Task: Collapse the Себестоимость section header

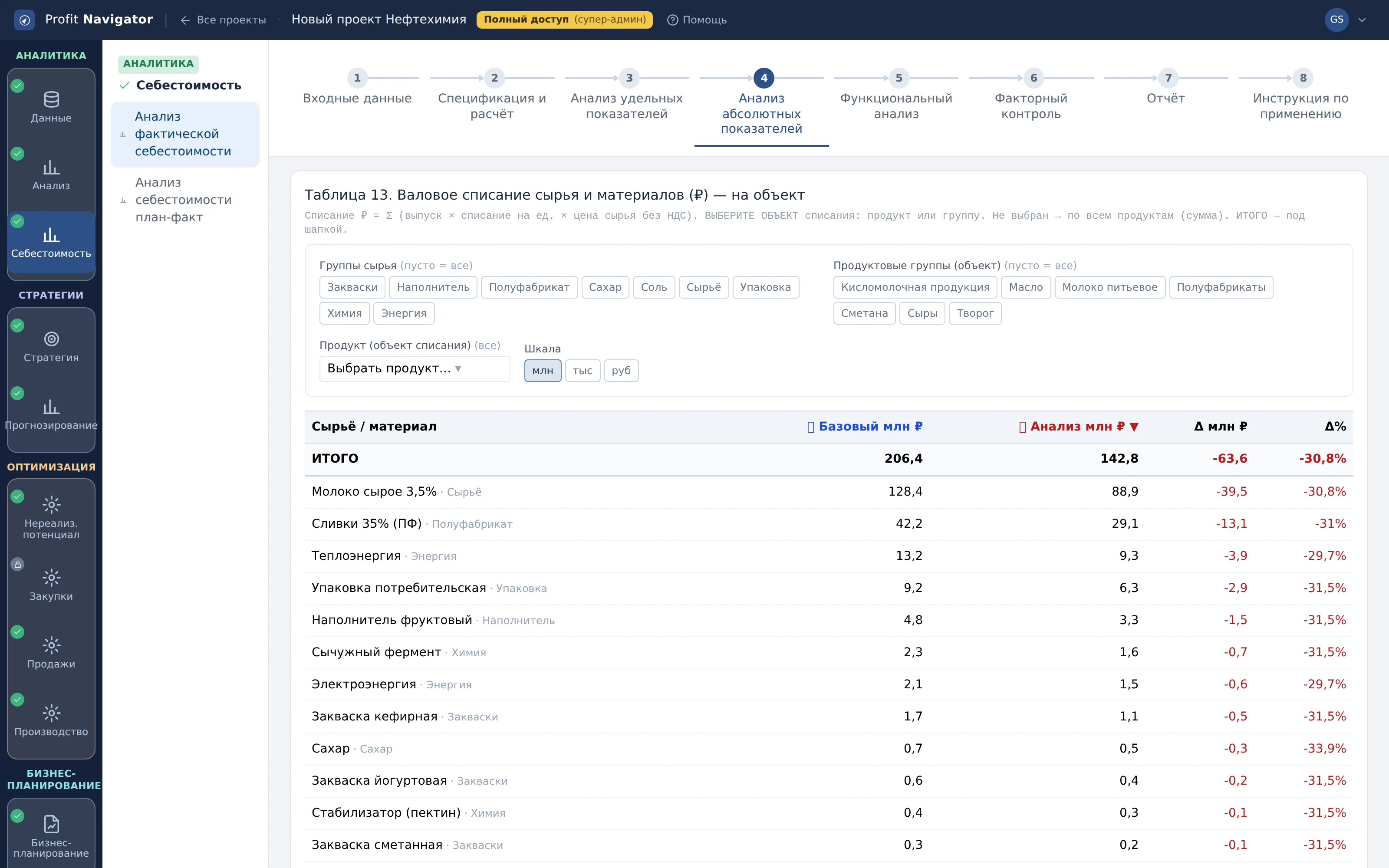Action: point(180,85)
